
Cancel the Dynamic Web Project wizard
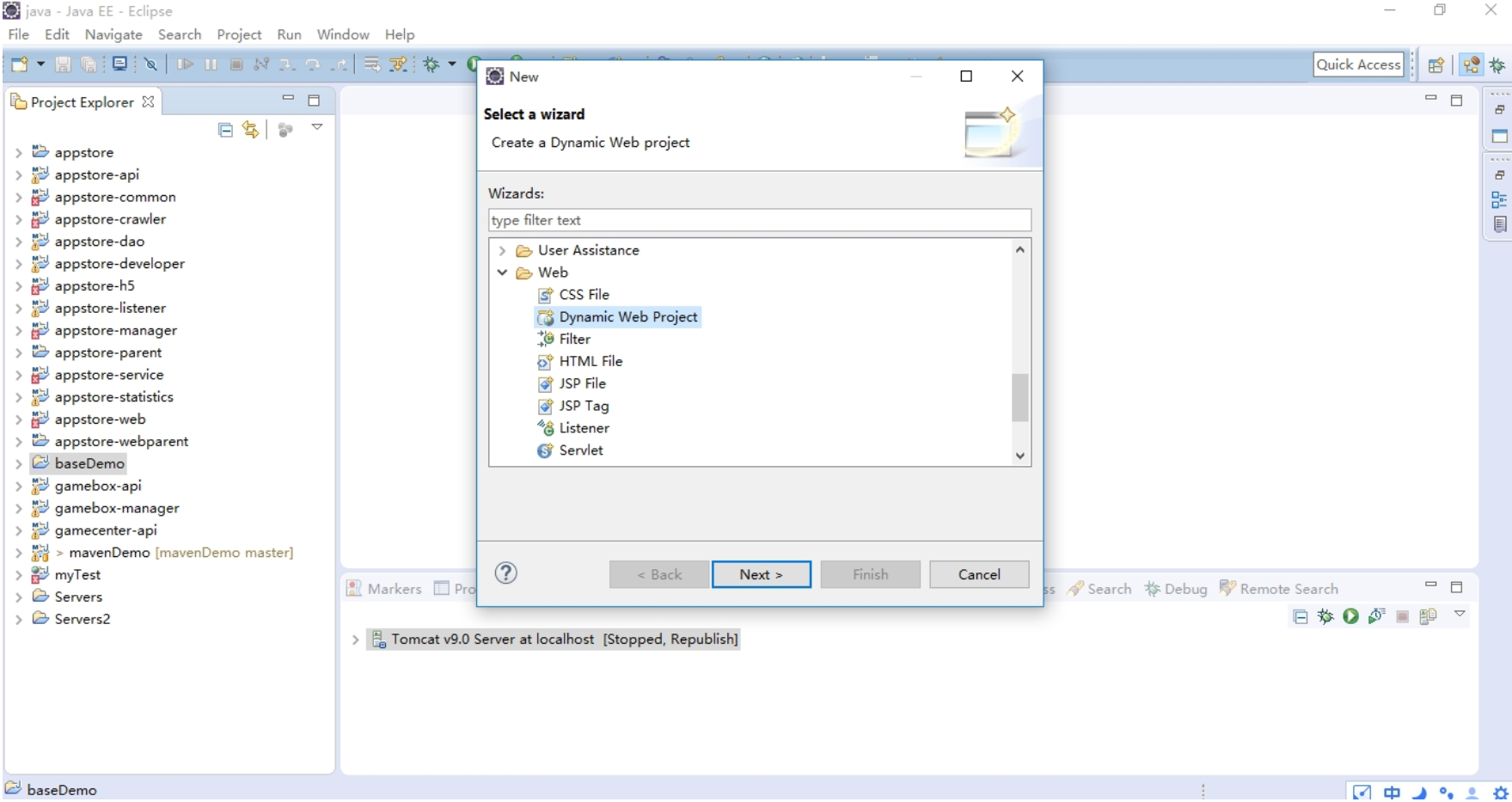979,574
